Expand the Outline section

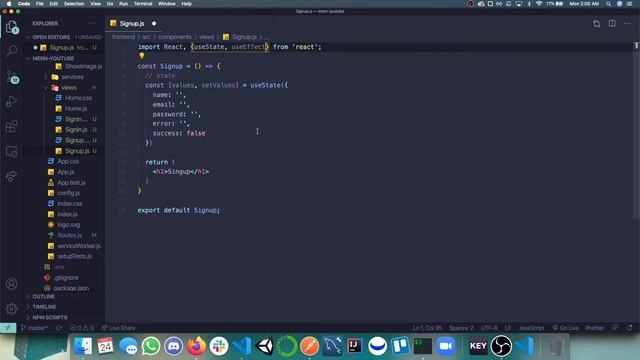tap(64, 296)
